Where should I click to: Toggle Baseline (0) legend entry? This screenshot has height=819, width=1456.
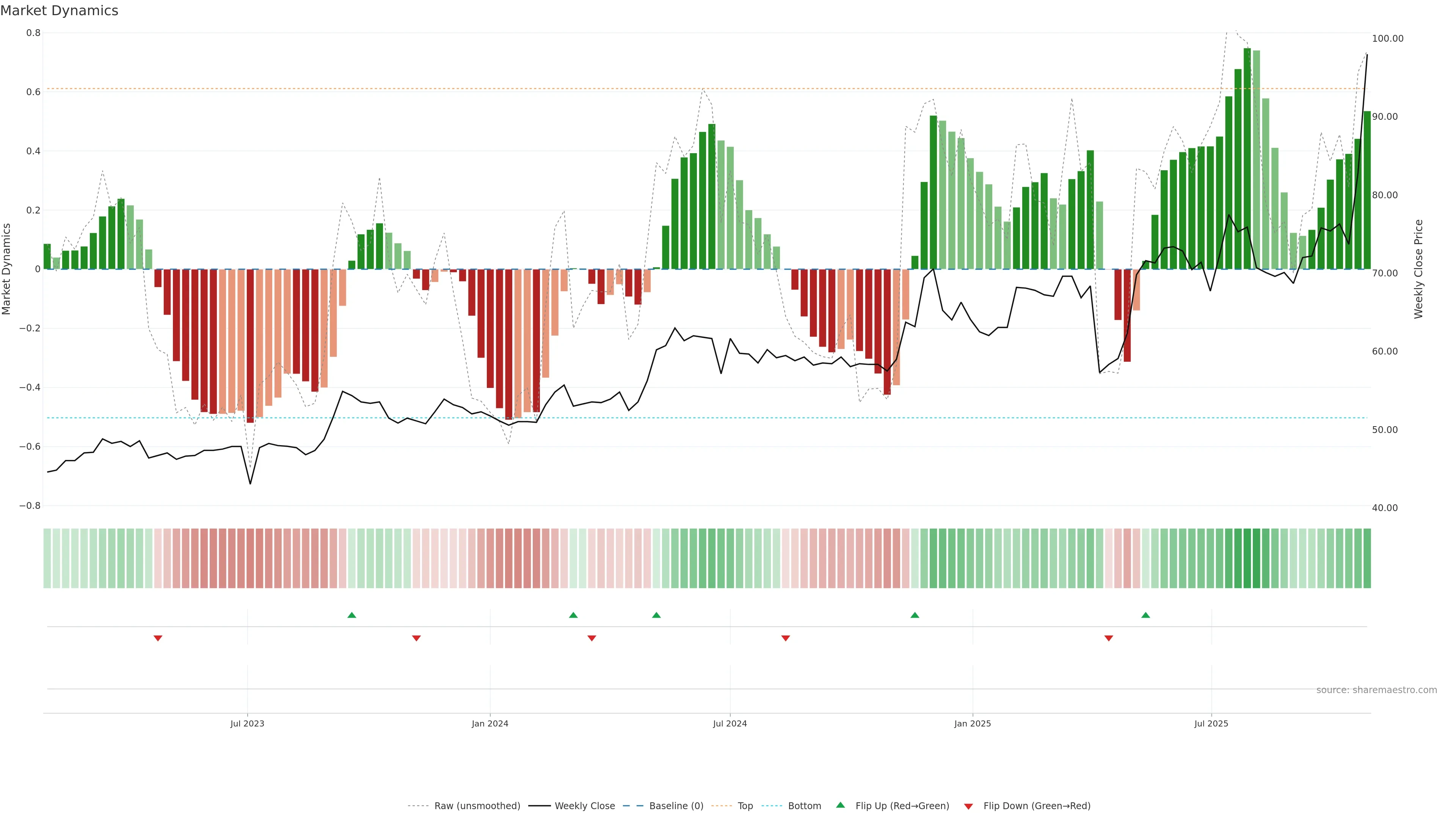pos(676,806)
